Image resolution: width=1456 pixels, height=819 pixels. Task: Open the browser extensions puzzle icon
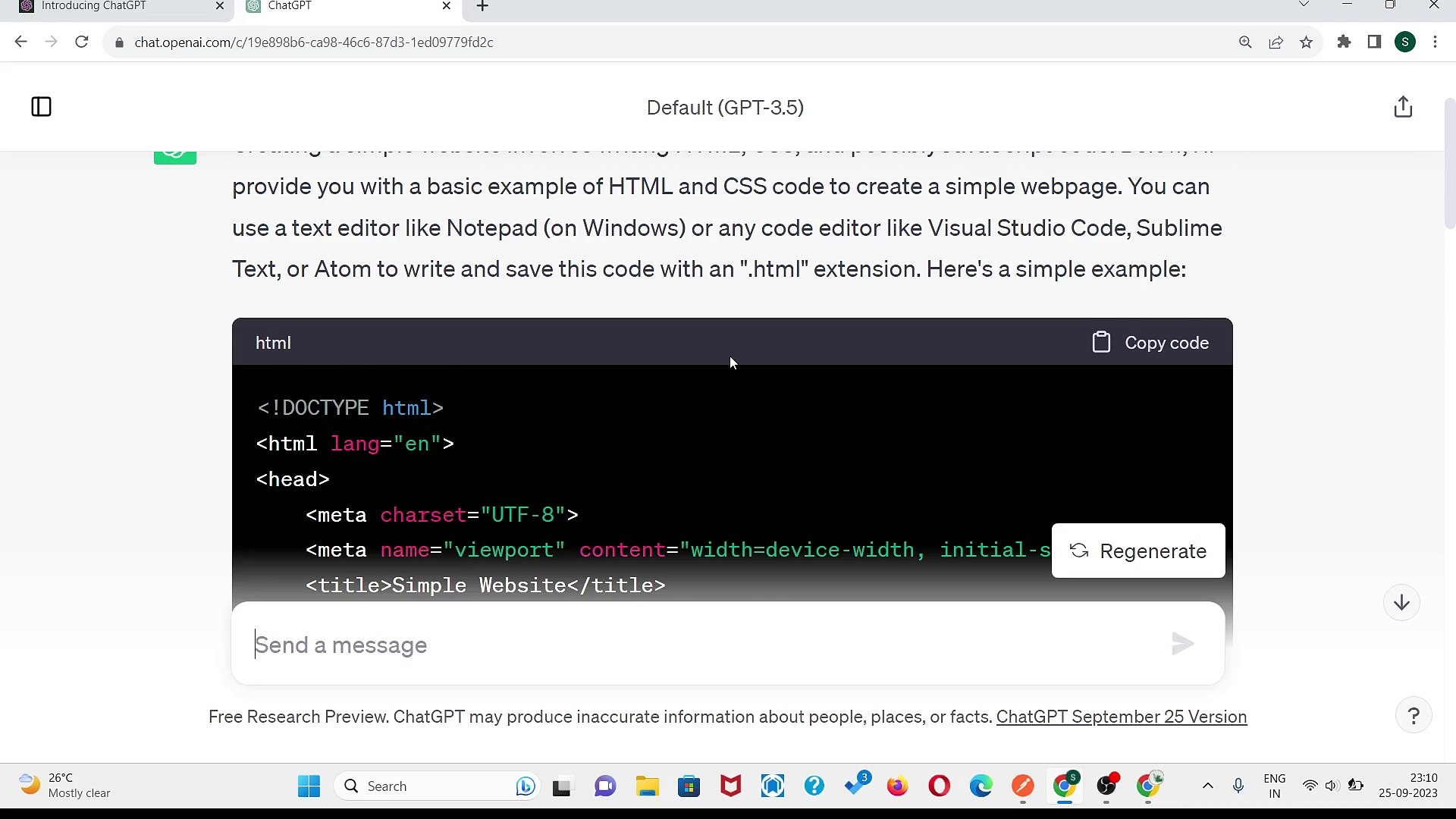[1344, 42]
